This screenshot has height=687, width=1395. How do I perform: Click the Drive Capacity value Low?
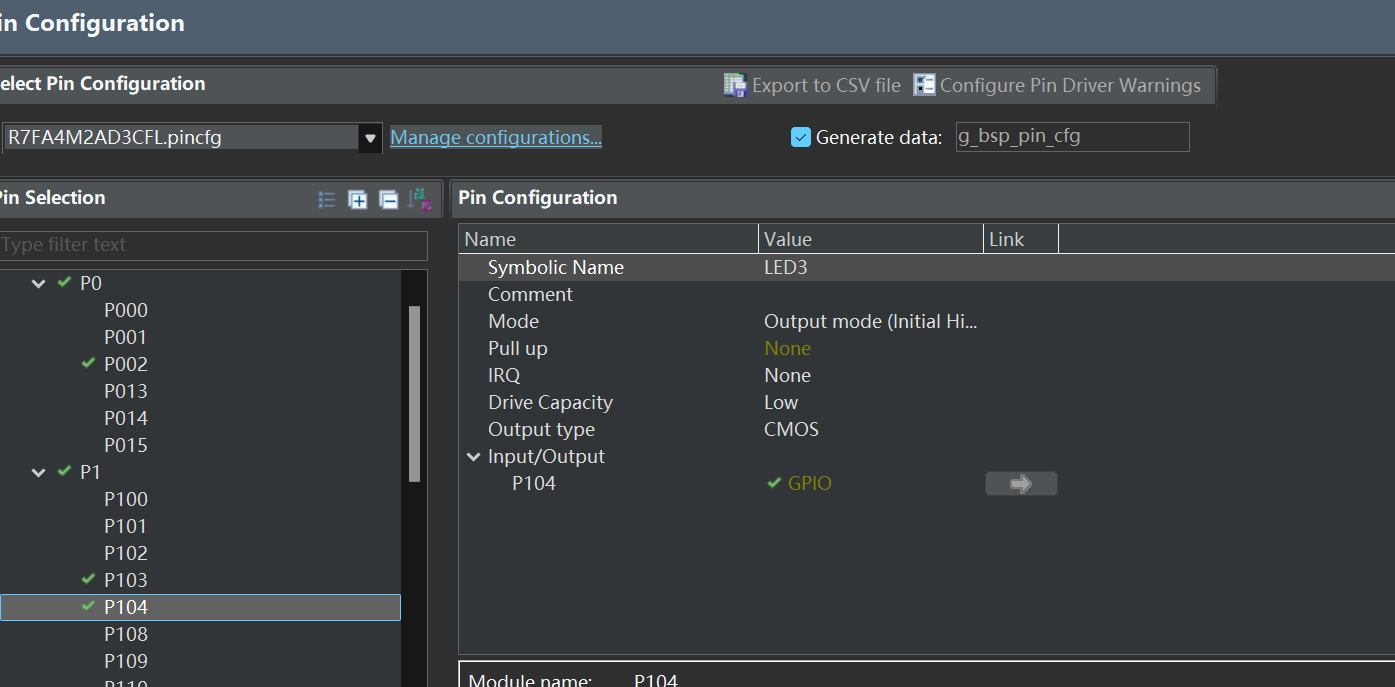[781, 403]
